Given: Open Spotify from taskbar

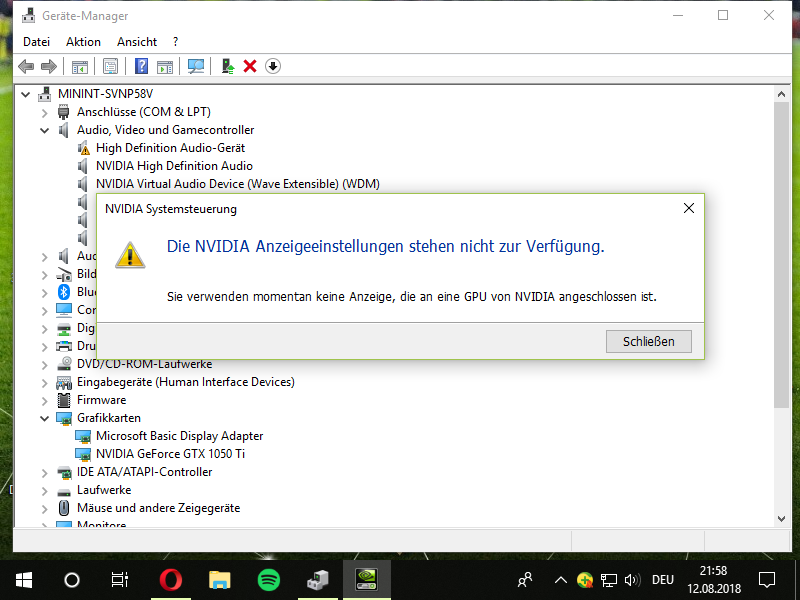Looking at the screenshot, I should (269, 580).
